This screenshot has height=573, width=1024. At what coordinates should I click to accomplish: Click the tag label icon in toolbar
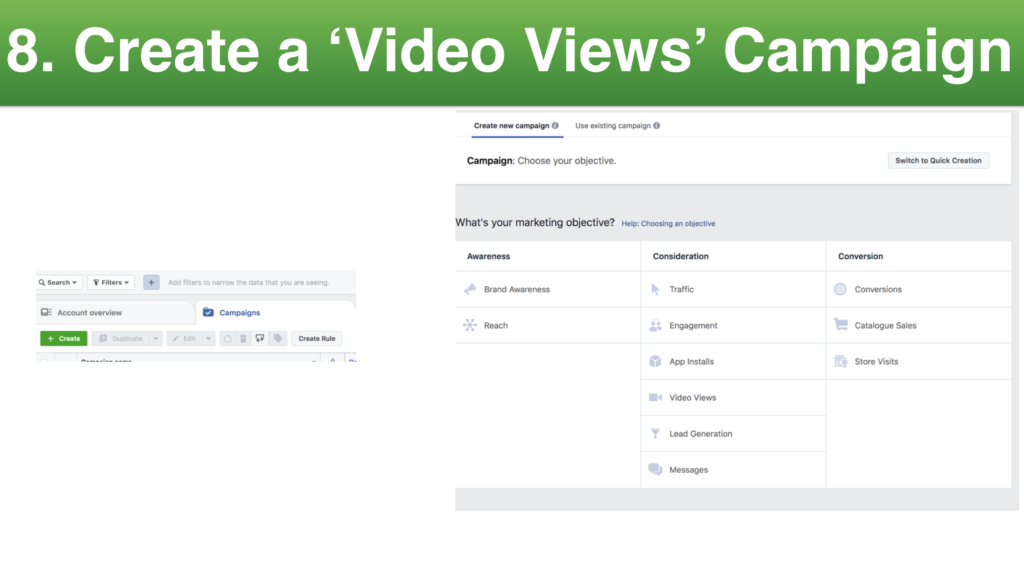(x=278, y=338)
